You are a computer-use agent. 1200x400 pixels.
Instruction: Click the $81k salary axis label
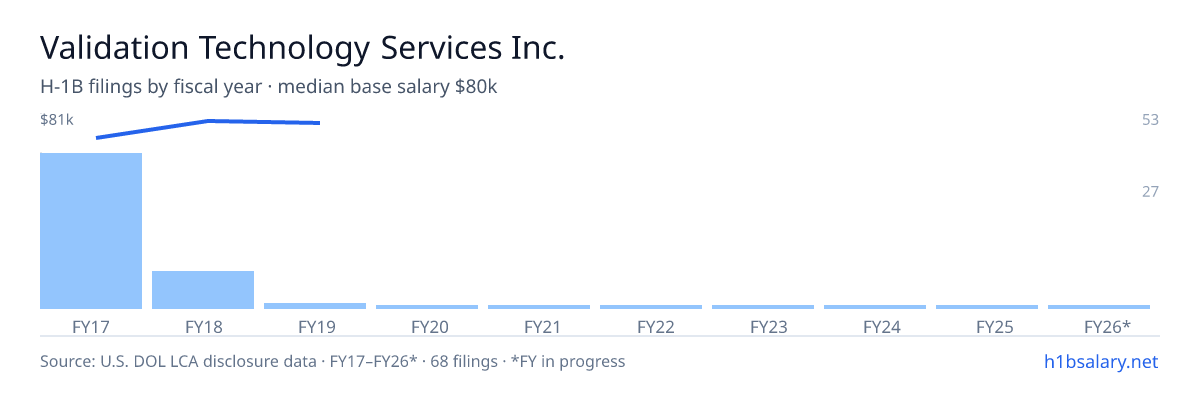(x=57, y=120)
